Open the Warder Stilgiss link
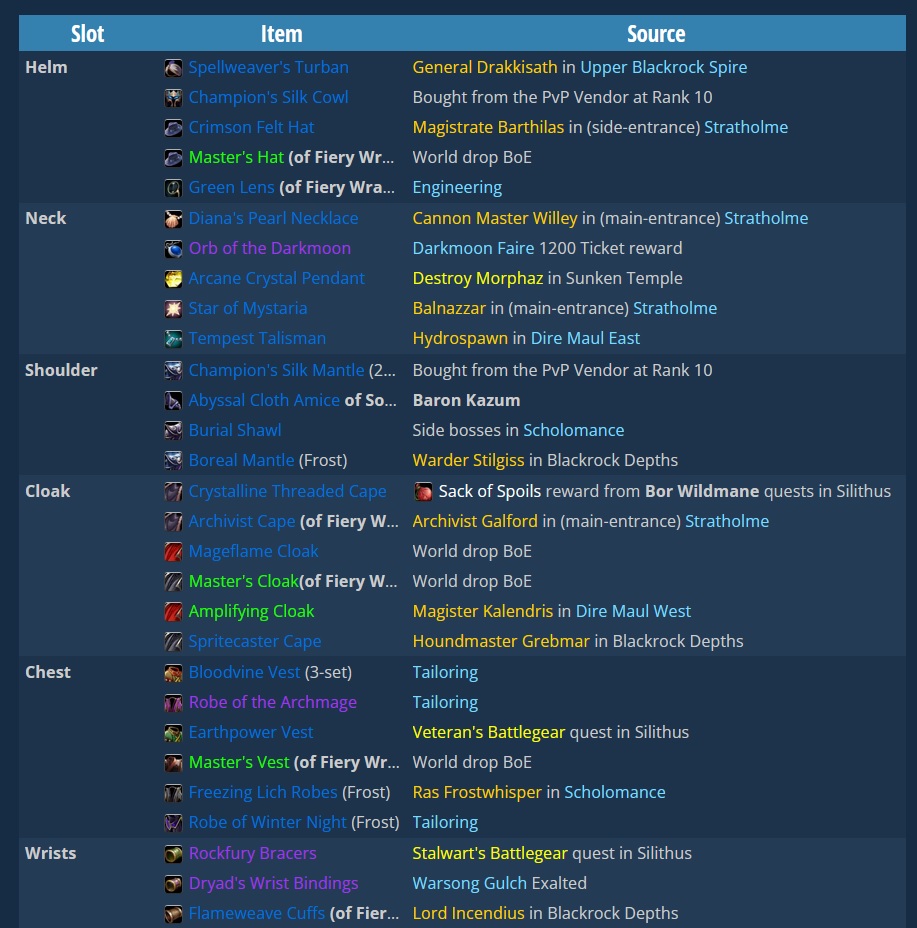The image size is (917, 928). pos(468,460)
